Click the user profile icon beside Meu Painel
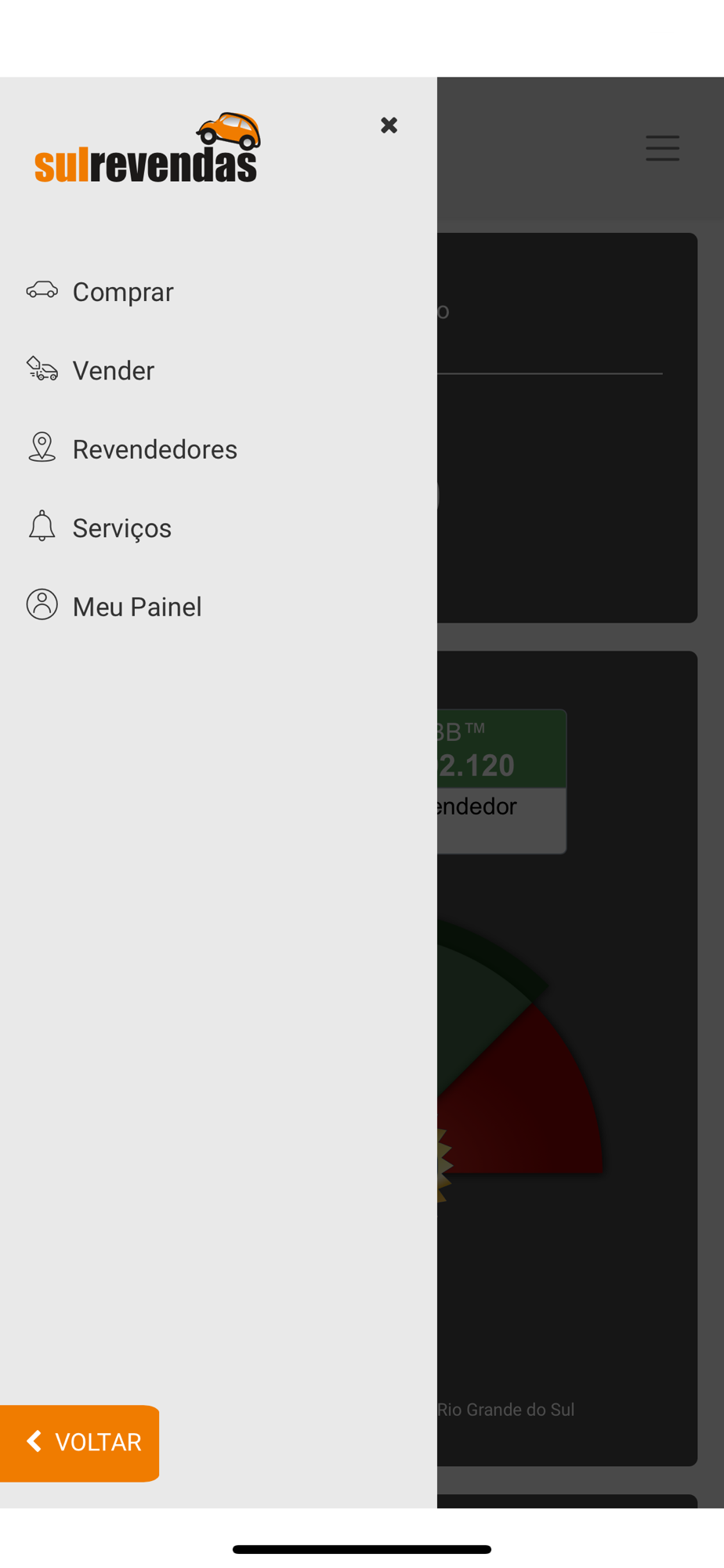Image resolution: width=724 pixels, height=1568 pixels. pyautogui.click(x=42, y=605)
